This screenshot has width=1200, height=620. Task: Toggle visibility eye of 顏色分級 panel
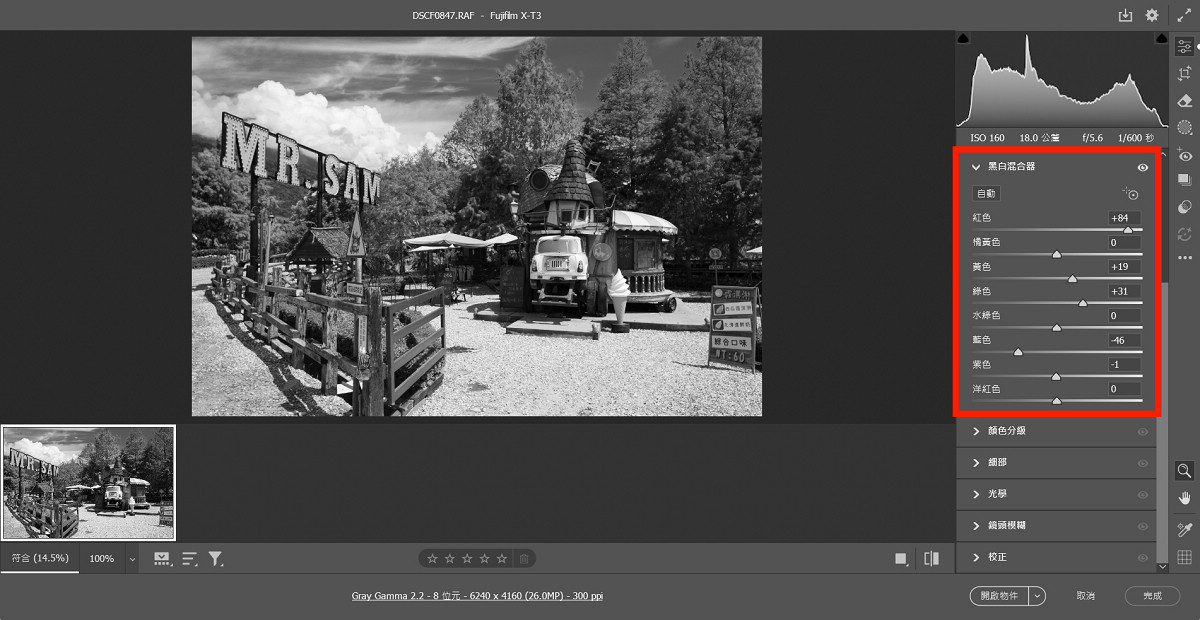pyautogui.click(x=1143, y=431)
